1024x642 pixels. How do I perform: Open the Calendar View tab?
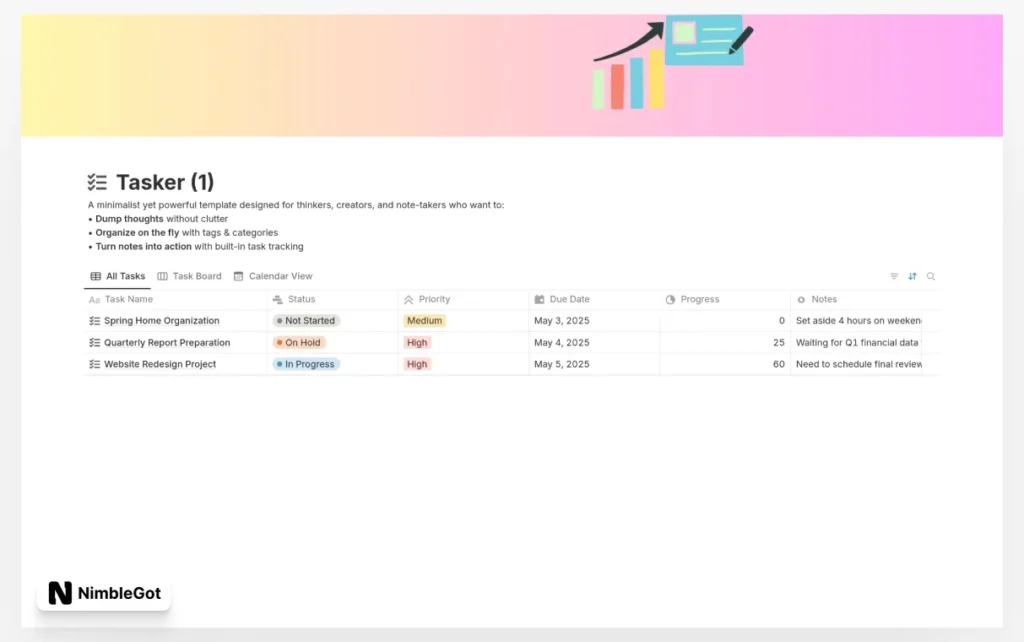click(273, 276)
